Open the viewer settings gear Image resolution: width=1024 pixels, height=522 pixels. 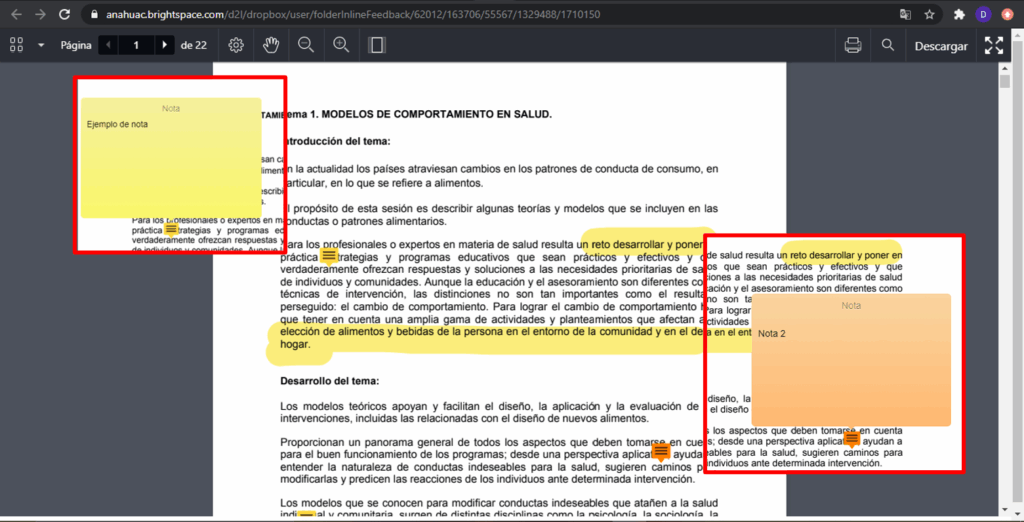coord(236,45)
